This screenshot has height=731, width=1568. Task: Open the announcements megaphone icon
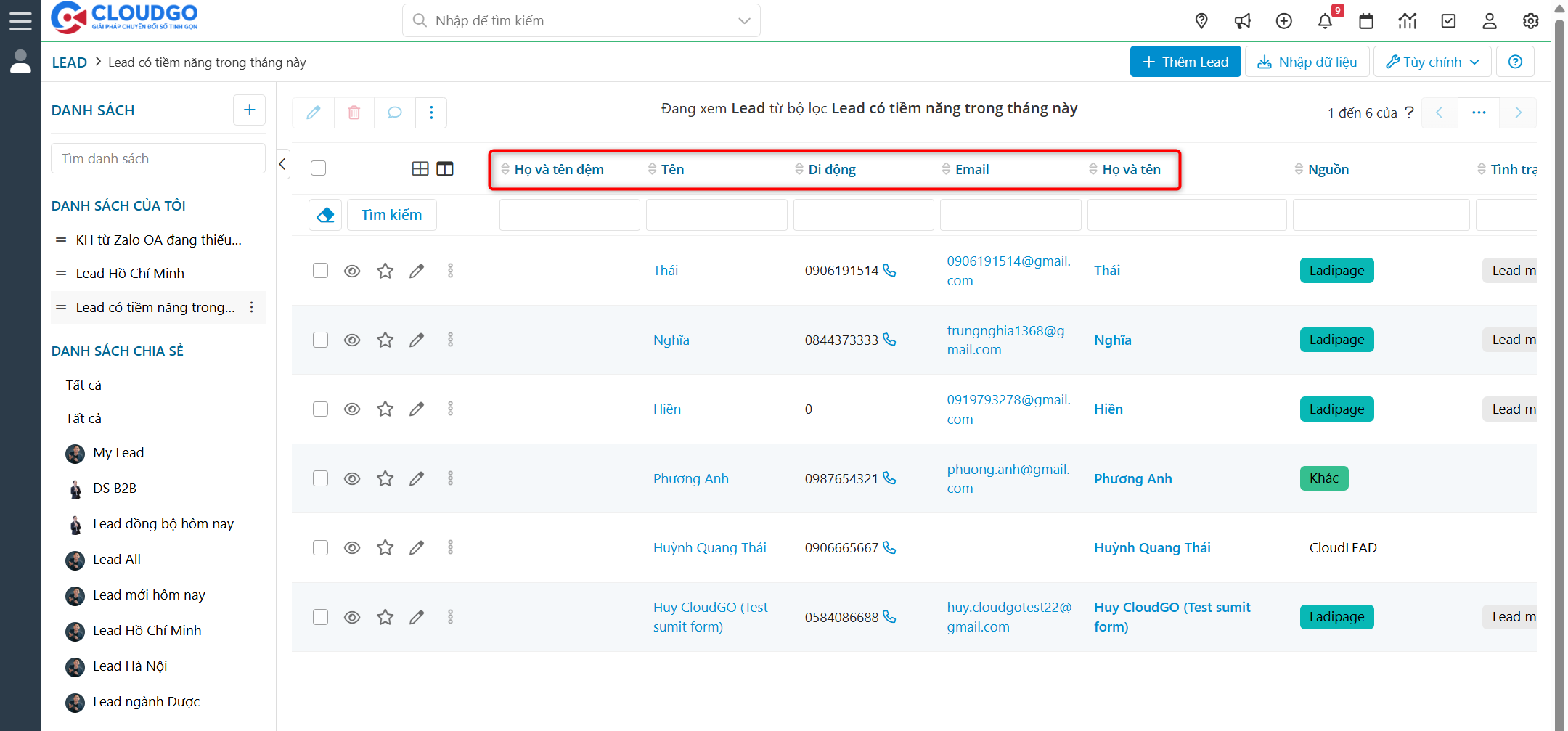point(1243,21)
